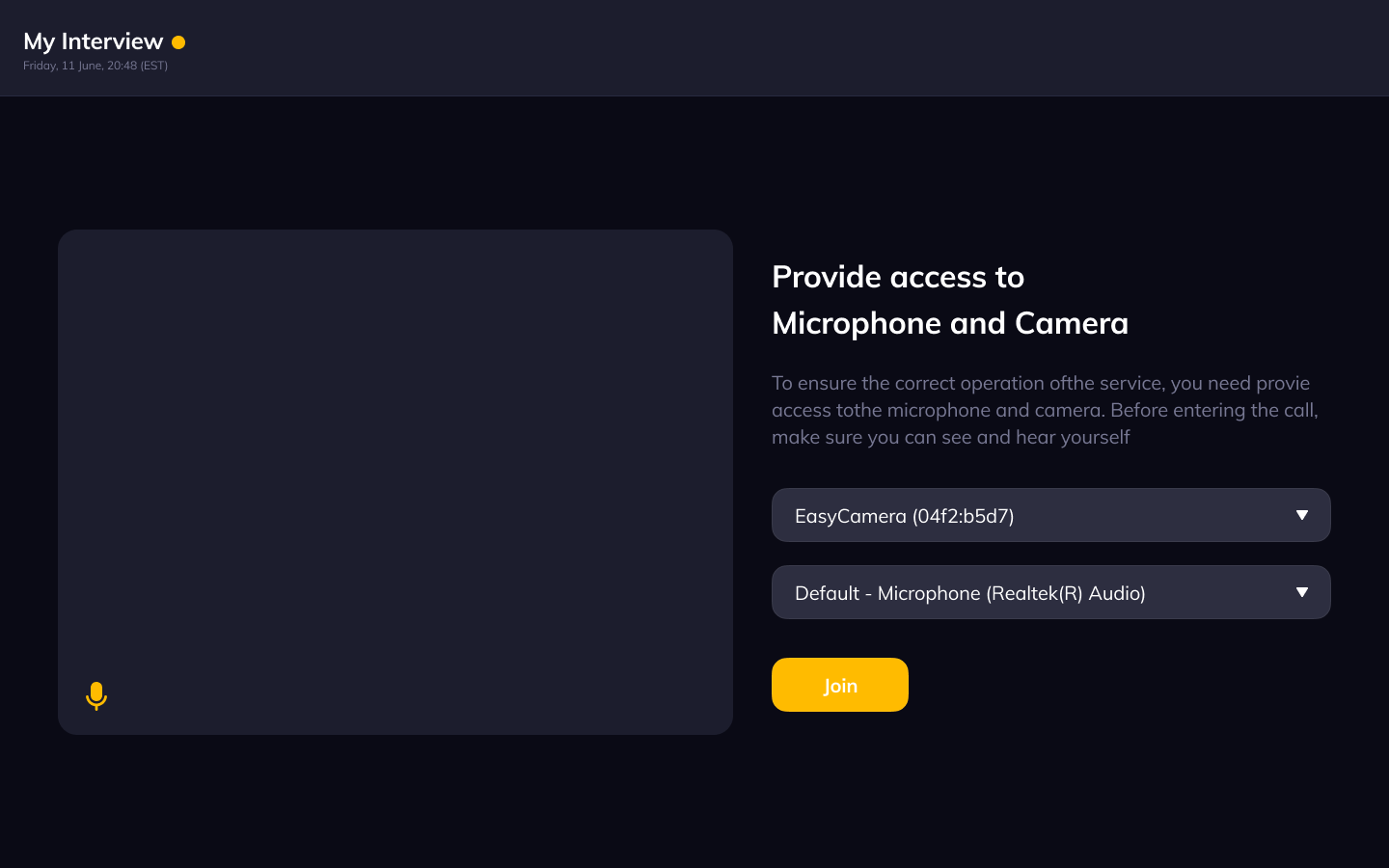Expand the microphone dropdown arrow
The height and width of the screenshot is (868, 1389).
pos(1301,592)
